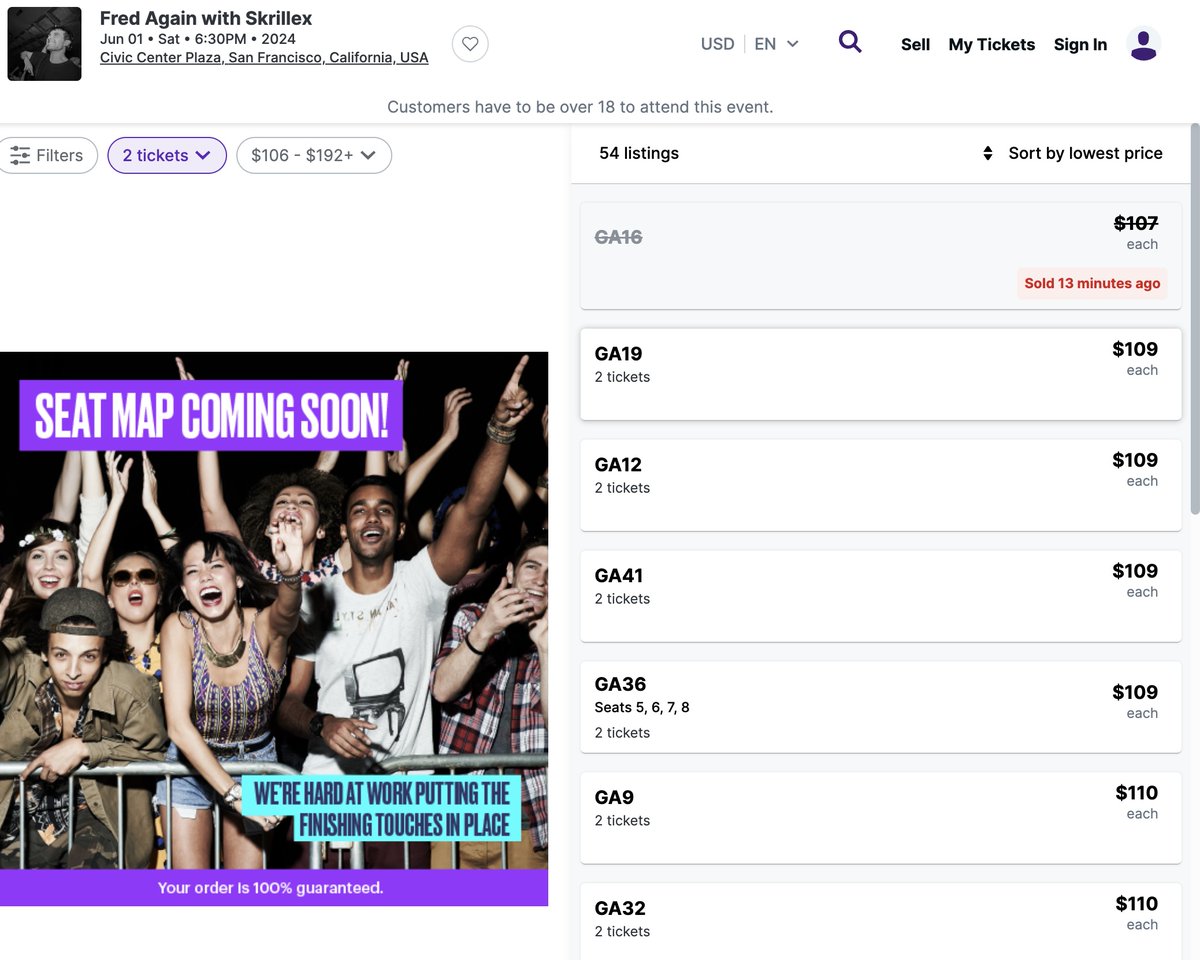Open the USD currency selector
The height and width of the screenshot is (960, 1200).
coord(717,44)
